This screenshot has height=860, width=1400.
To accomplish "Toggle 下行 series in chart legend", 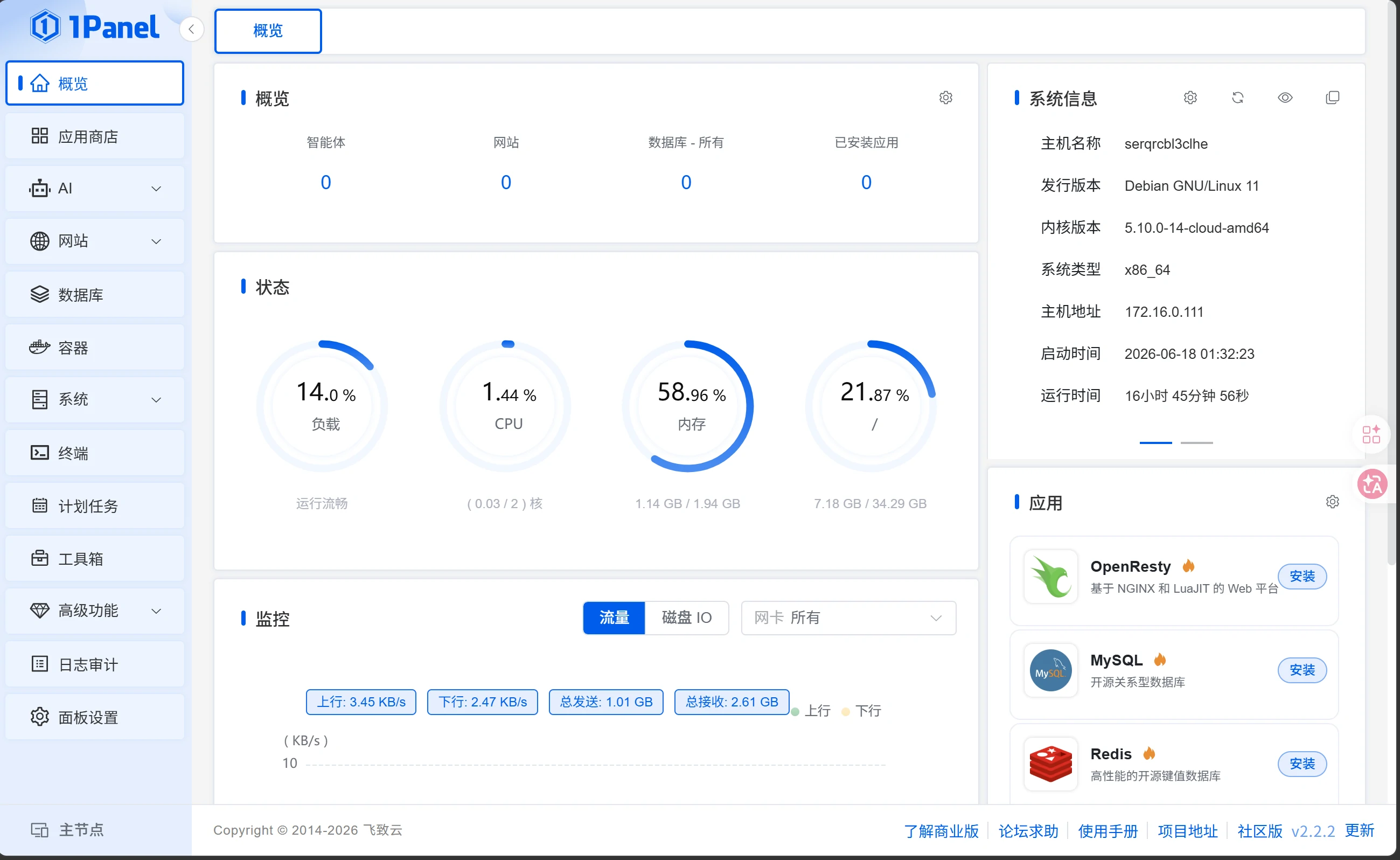I will pyautogui.click(x=862, y=711).
